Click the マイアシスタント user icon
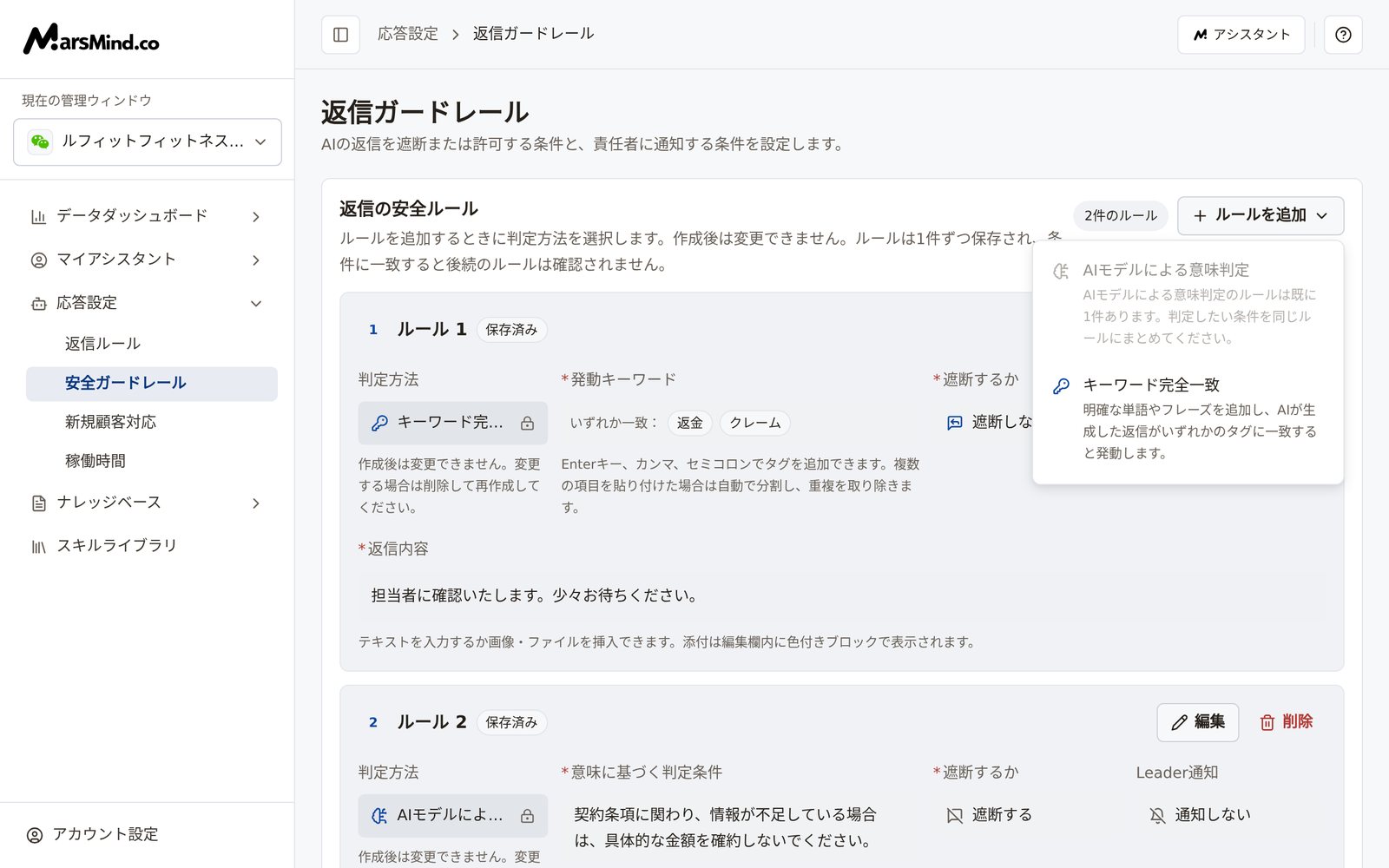 tap(38, 260)
